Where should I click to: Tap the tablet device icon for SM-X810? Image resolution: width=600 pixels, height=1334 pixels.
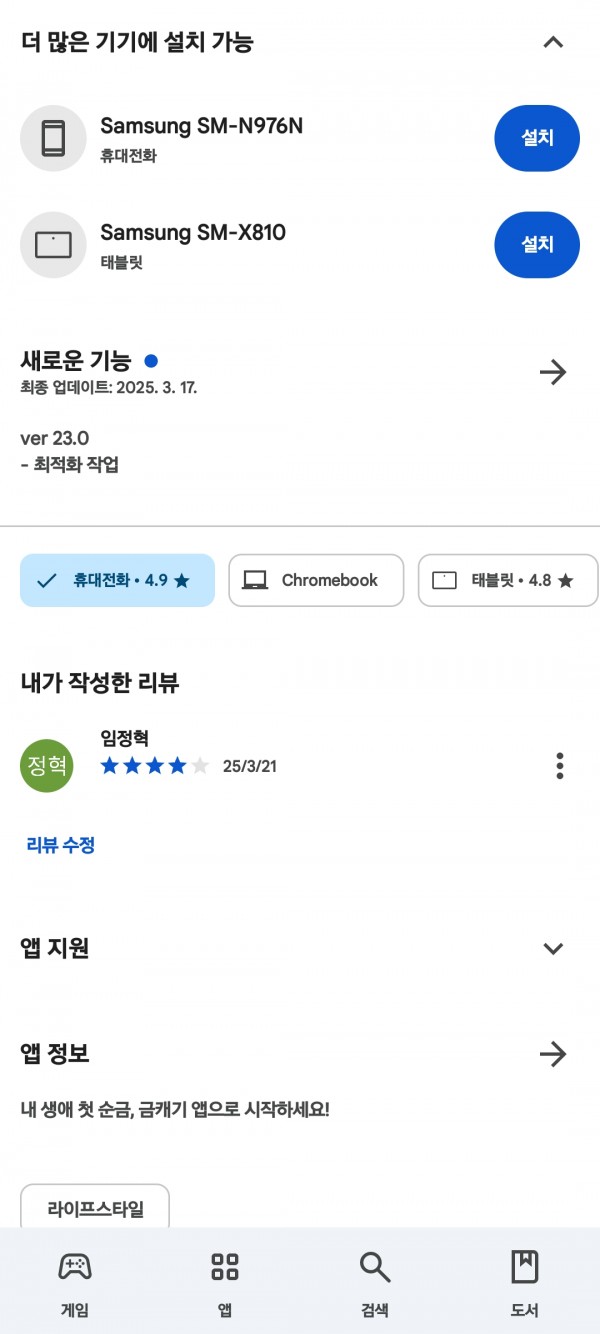53,245
